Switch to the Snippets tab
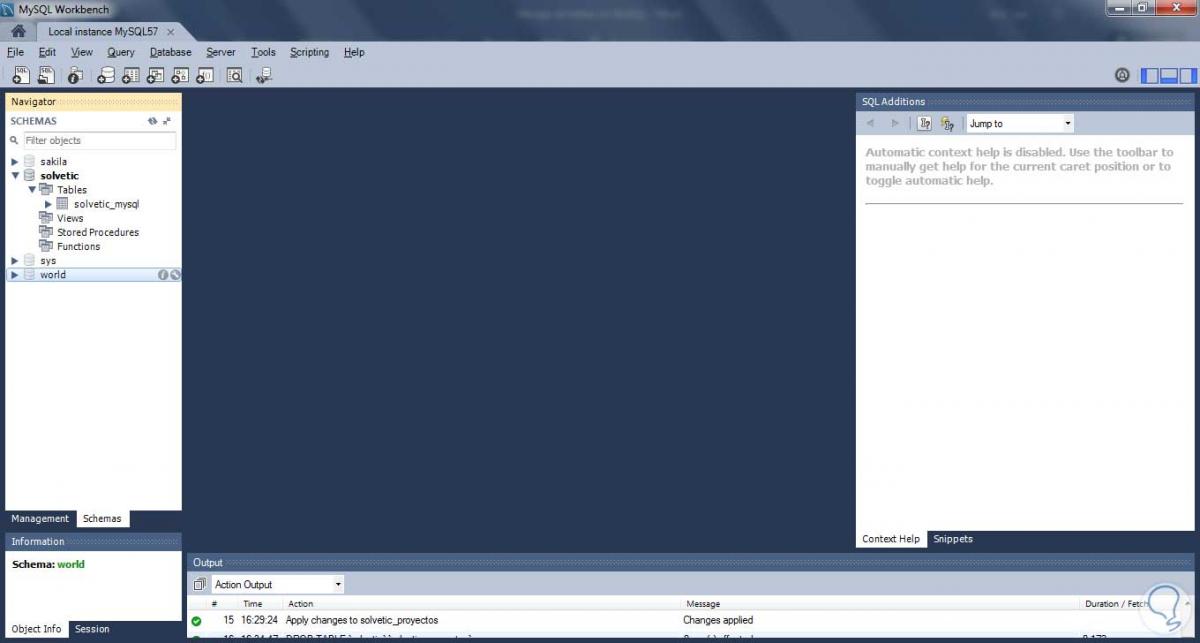 [x=952, y=539]
